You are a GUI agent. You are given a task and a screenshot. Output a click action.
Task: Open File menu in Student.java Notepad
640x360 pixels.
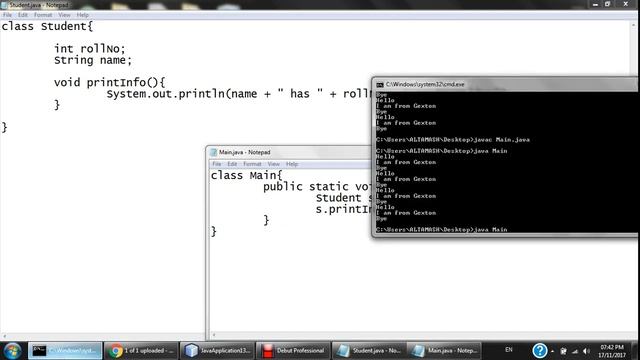pyautogui.click(x=7, y=15)
